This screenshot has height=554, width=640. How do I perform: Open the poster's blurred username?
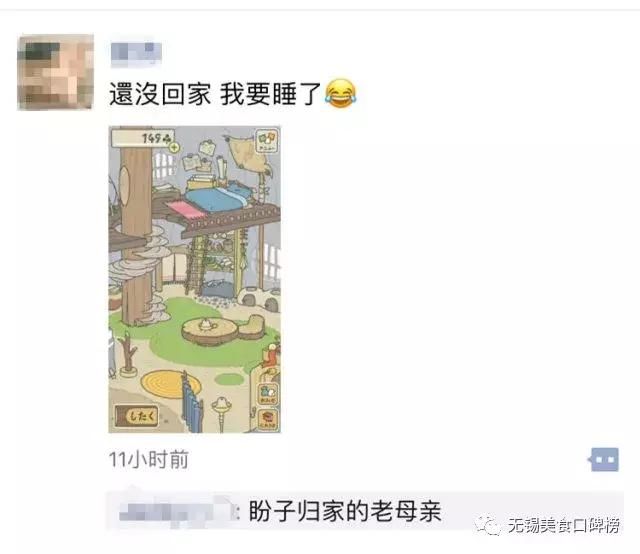(136, 53)
